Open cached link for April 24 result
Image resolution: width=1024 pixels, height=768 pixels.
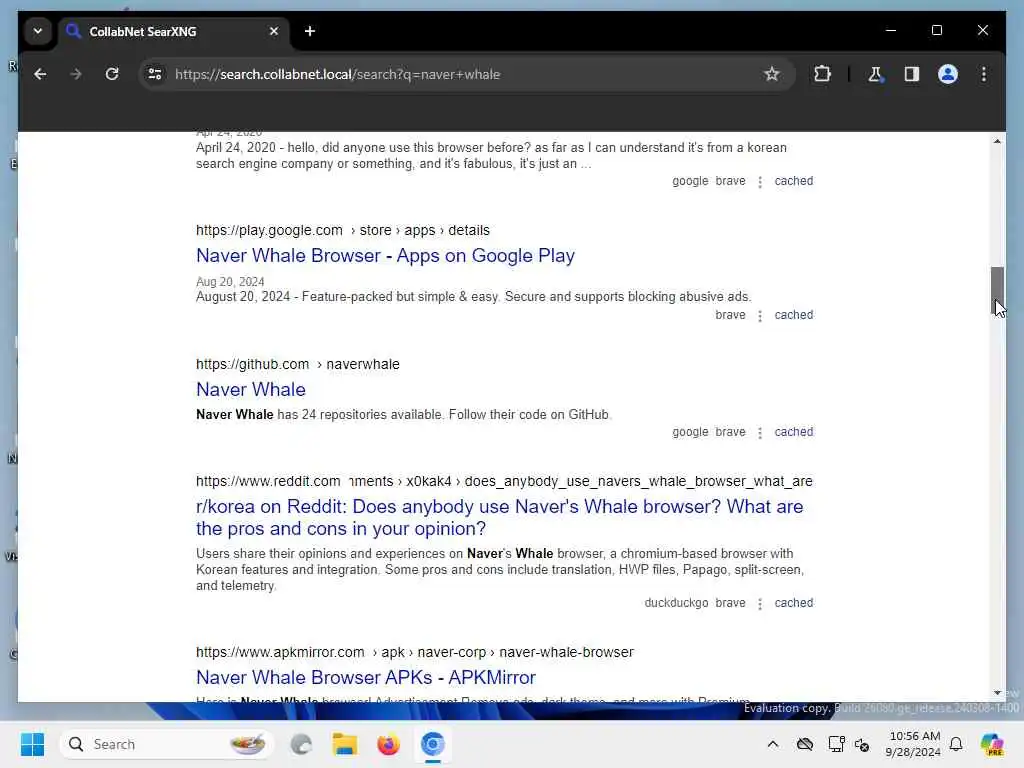[793, 181]
